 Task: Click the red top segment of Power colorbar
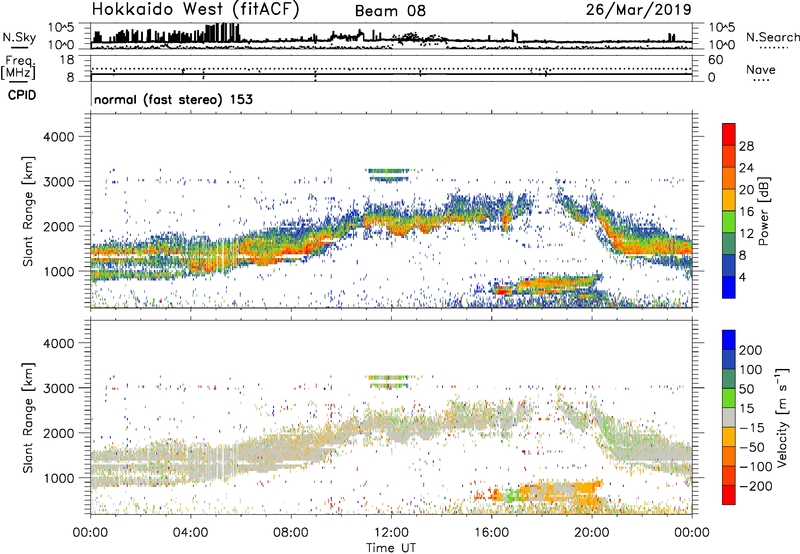(729, 134)
